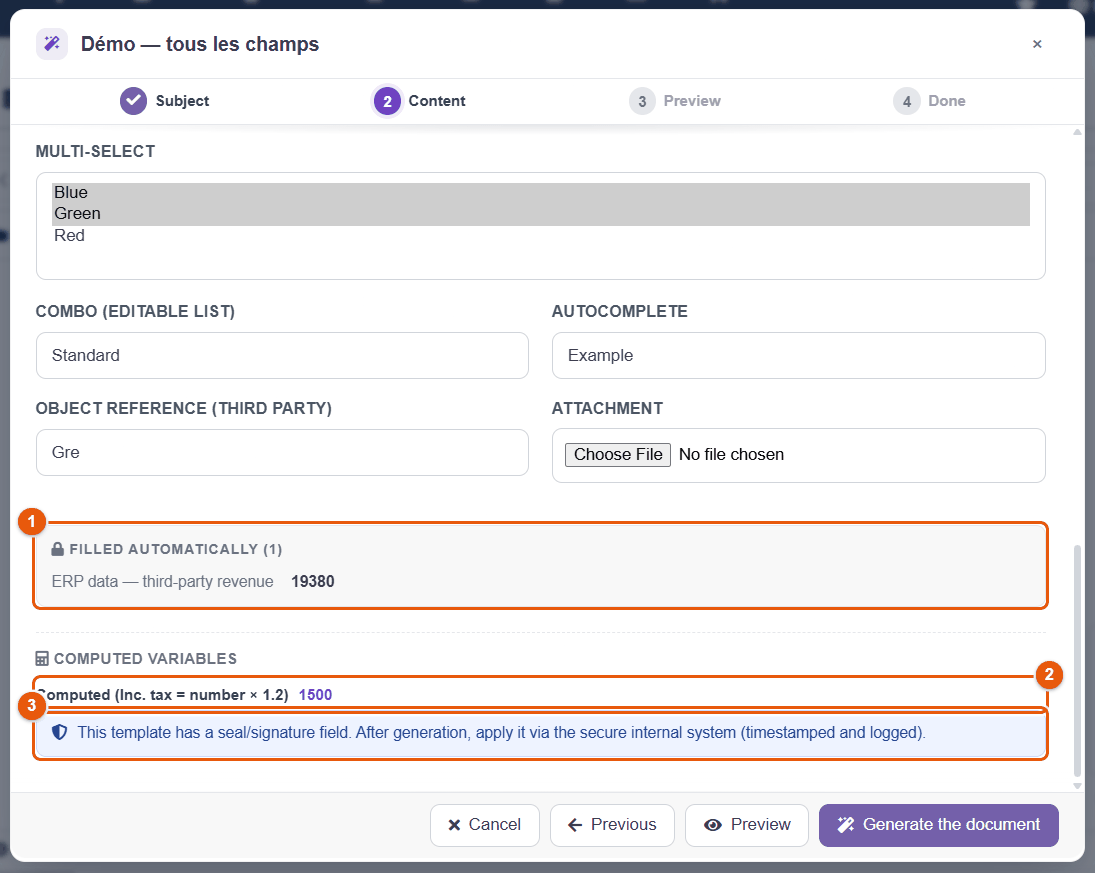Image resolution: width=1095 pixels, height=873 pixels.
Task: Click the Démo — tous les champs title
Action: click(200, 44)
